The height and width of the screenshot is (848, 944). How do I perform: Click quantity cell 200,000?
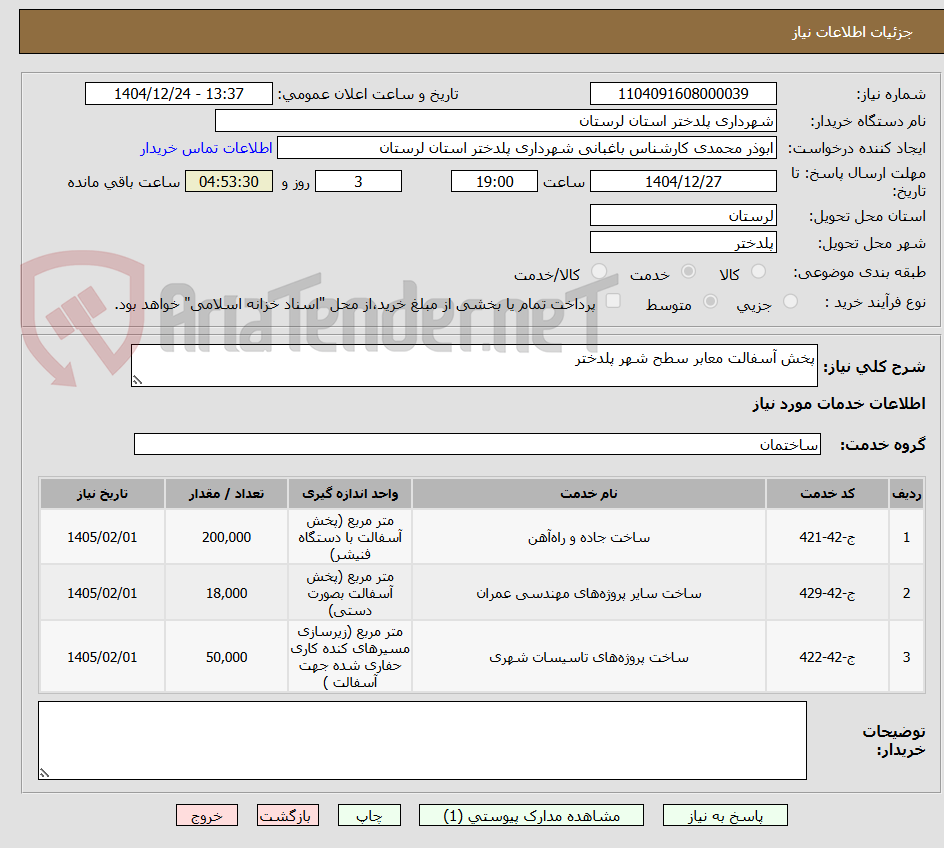tap(226, 537)
